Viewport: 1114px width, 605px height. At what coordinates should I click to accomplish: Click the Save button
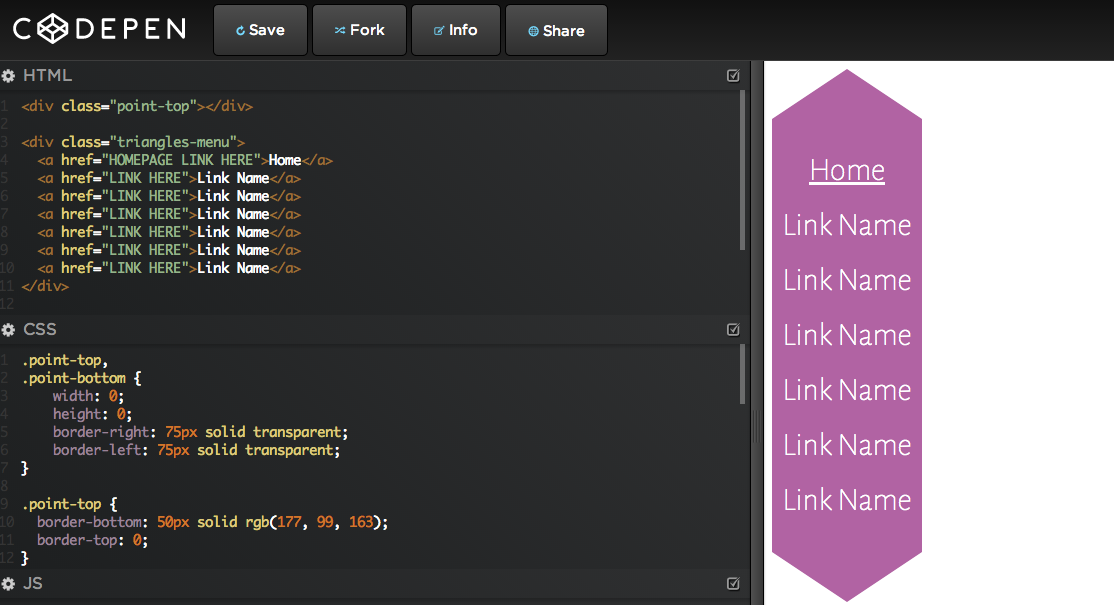[x=260, y=30]
